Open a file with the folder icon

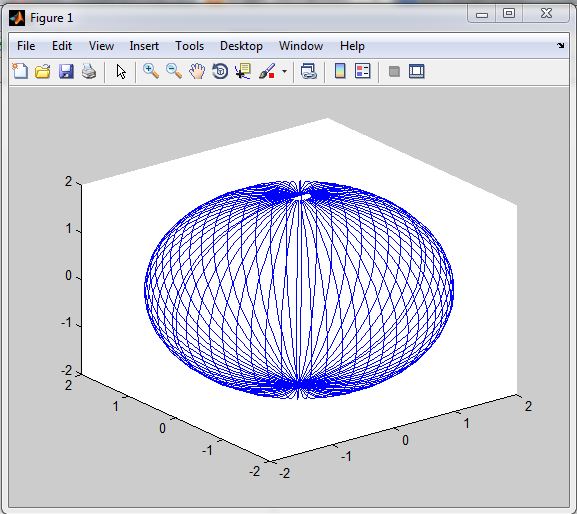(x=43, y=71)
